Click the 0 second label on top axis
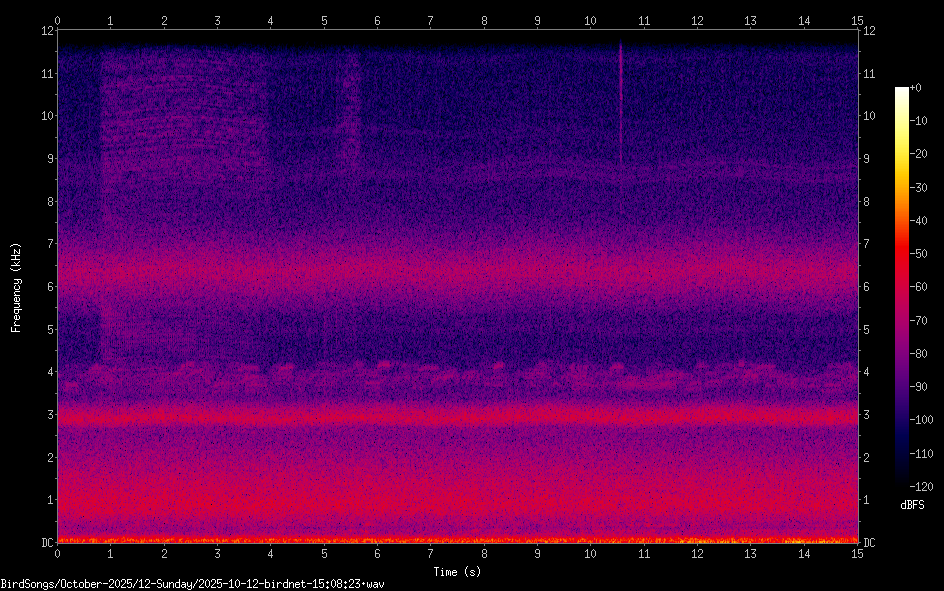Screen dimensions: 944x591 click(57, 20)
